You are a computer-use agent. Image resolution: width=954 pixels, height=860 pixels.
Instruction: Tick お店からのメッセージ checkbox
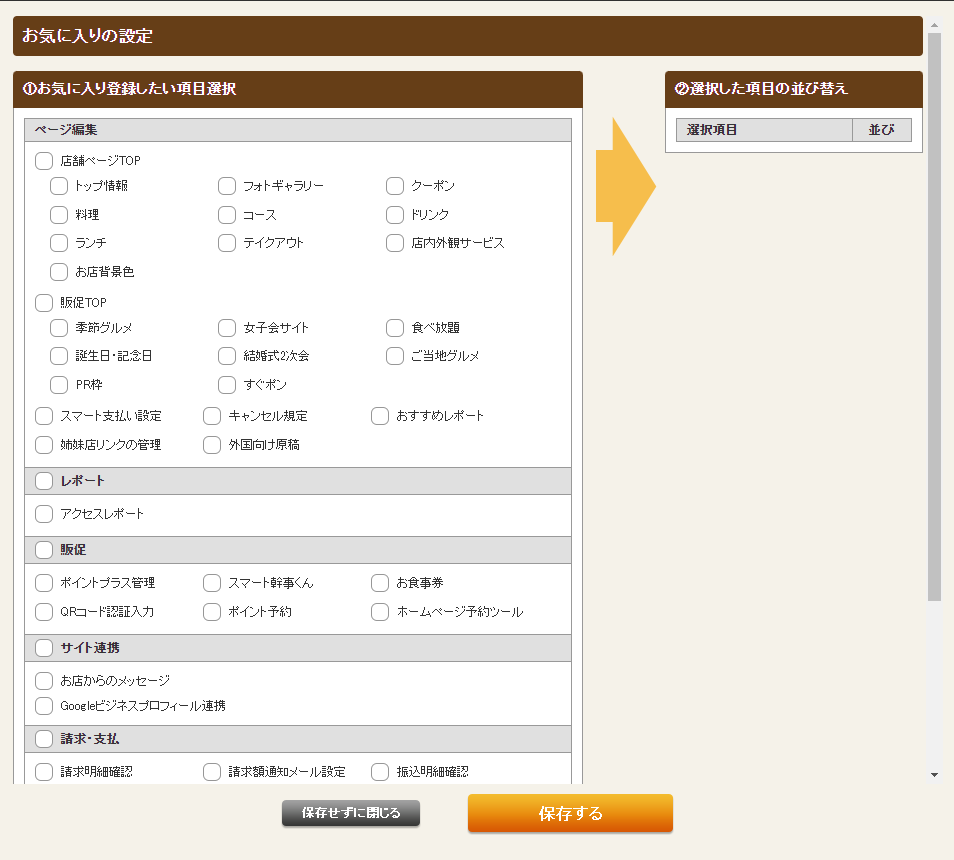point(44,681)
